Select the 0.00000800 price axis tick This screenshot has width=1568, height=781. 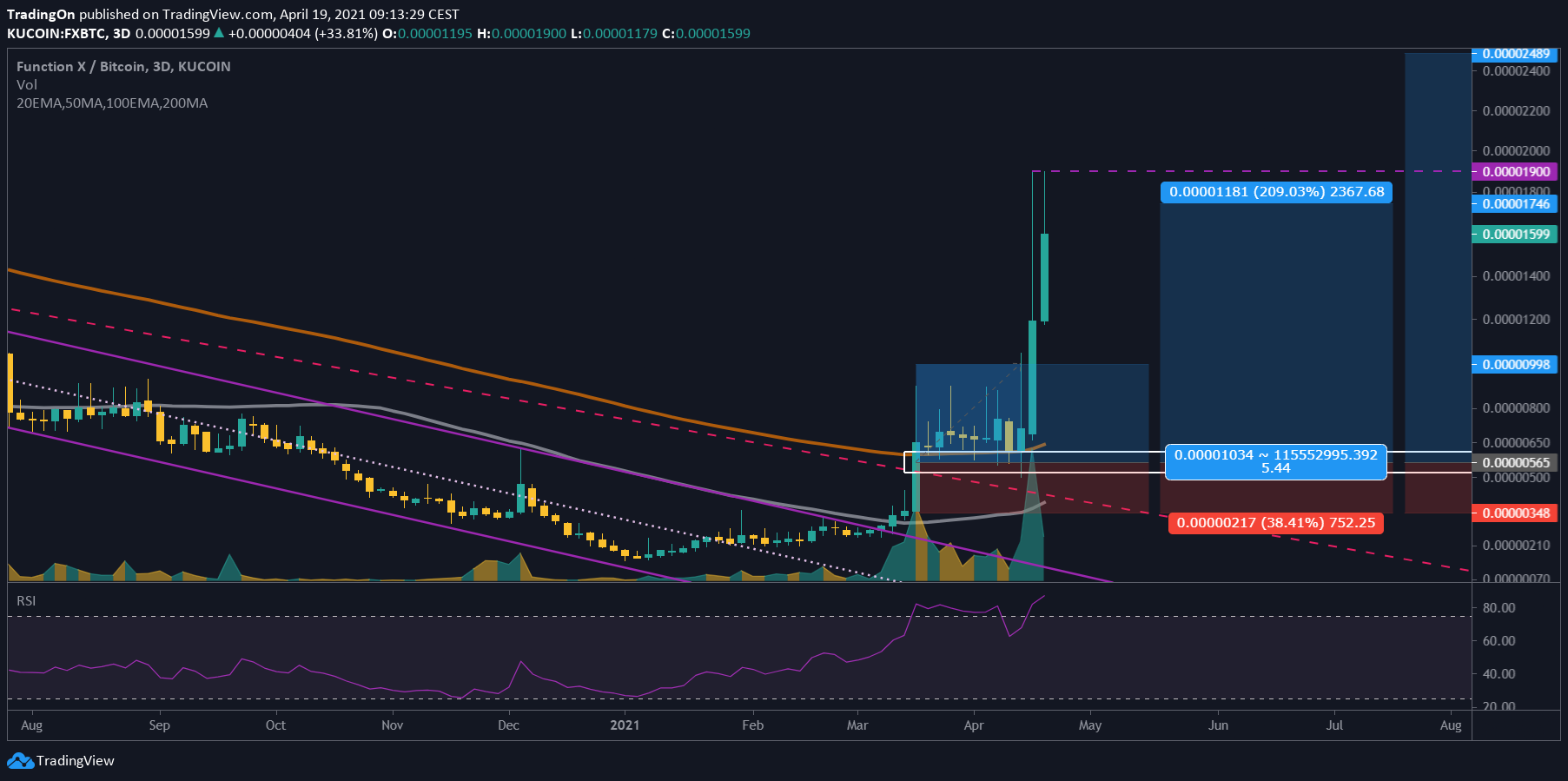point(1516,408)
